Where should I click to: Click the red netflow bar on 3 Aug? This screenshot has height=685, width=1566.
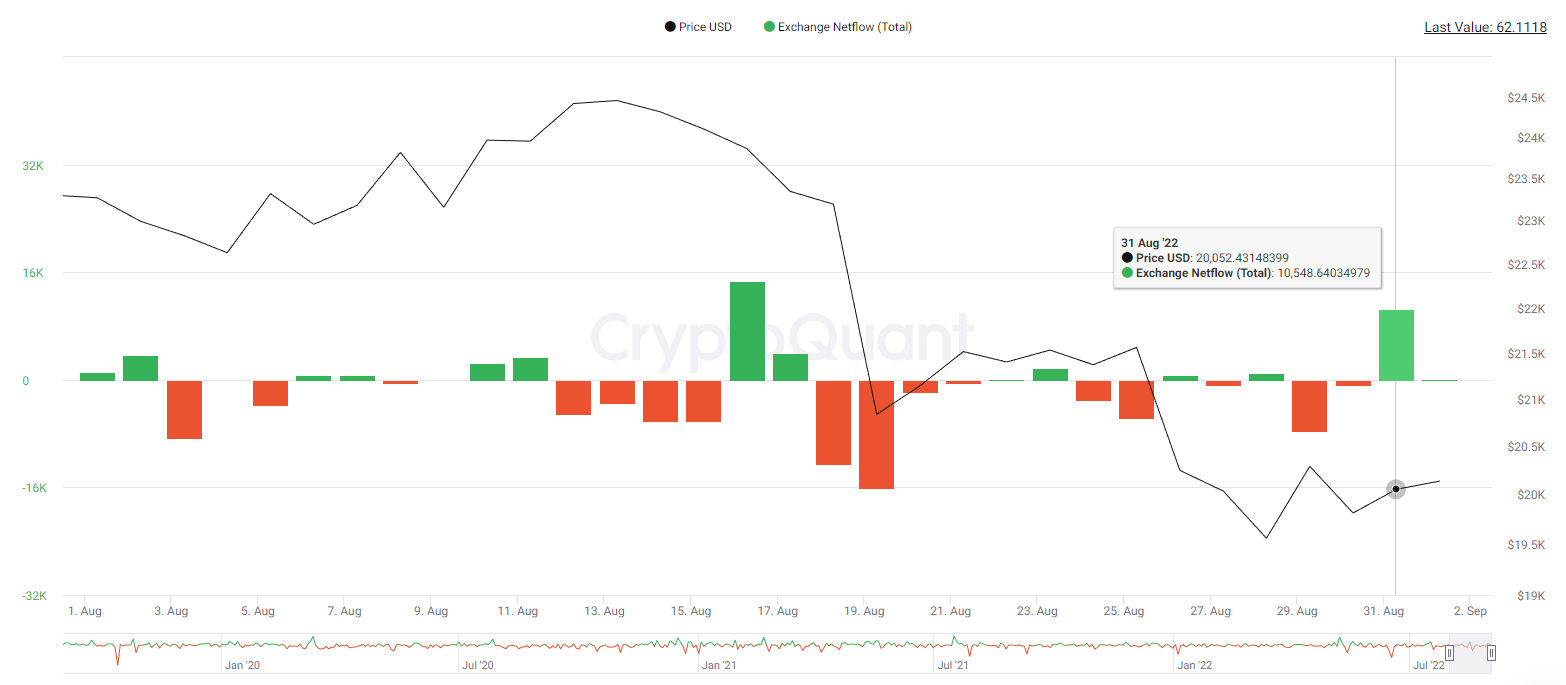[x=184, y=409]
